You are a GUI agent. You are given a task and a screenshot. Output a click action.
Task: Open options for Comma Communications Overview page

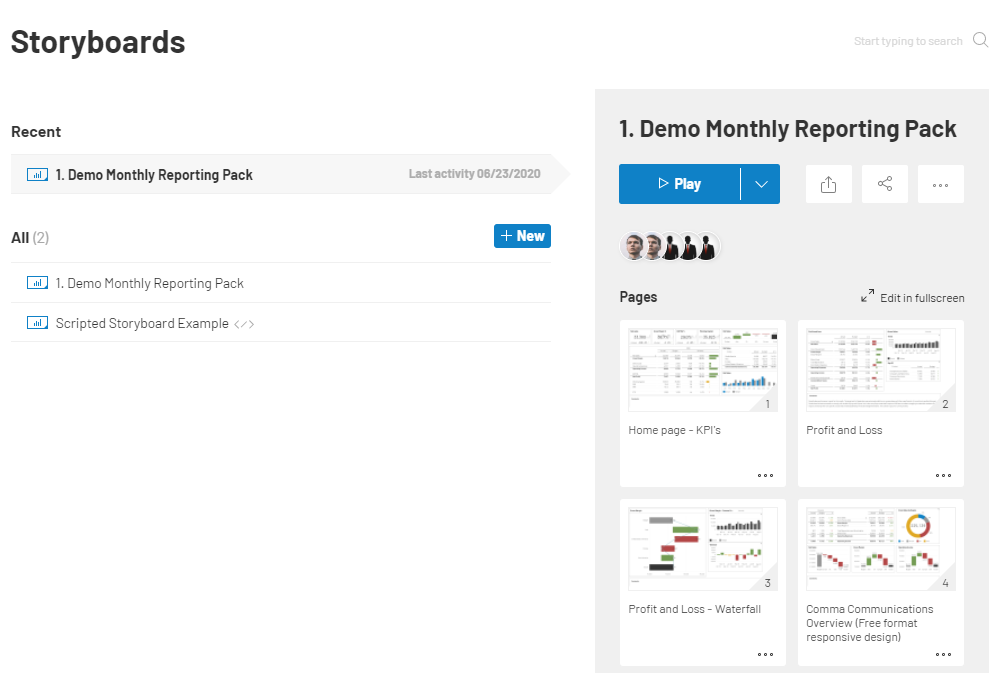point(944,655)
